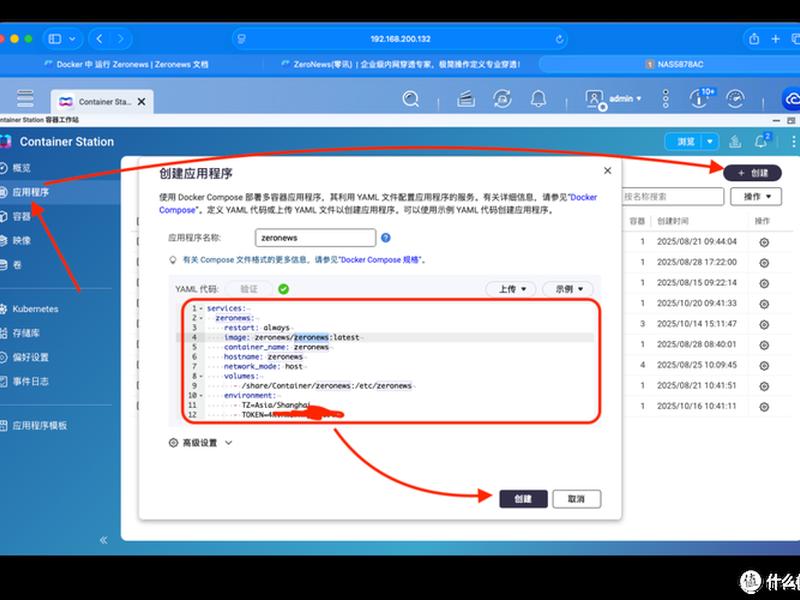The height and width of the screenshot is (600, 800).
Task: Open the three-dot more options icon in QTS toolbar
Action: [666, 98]
